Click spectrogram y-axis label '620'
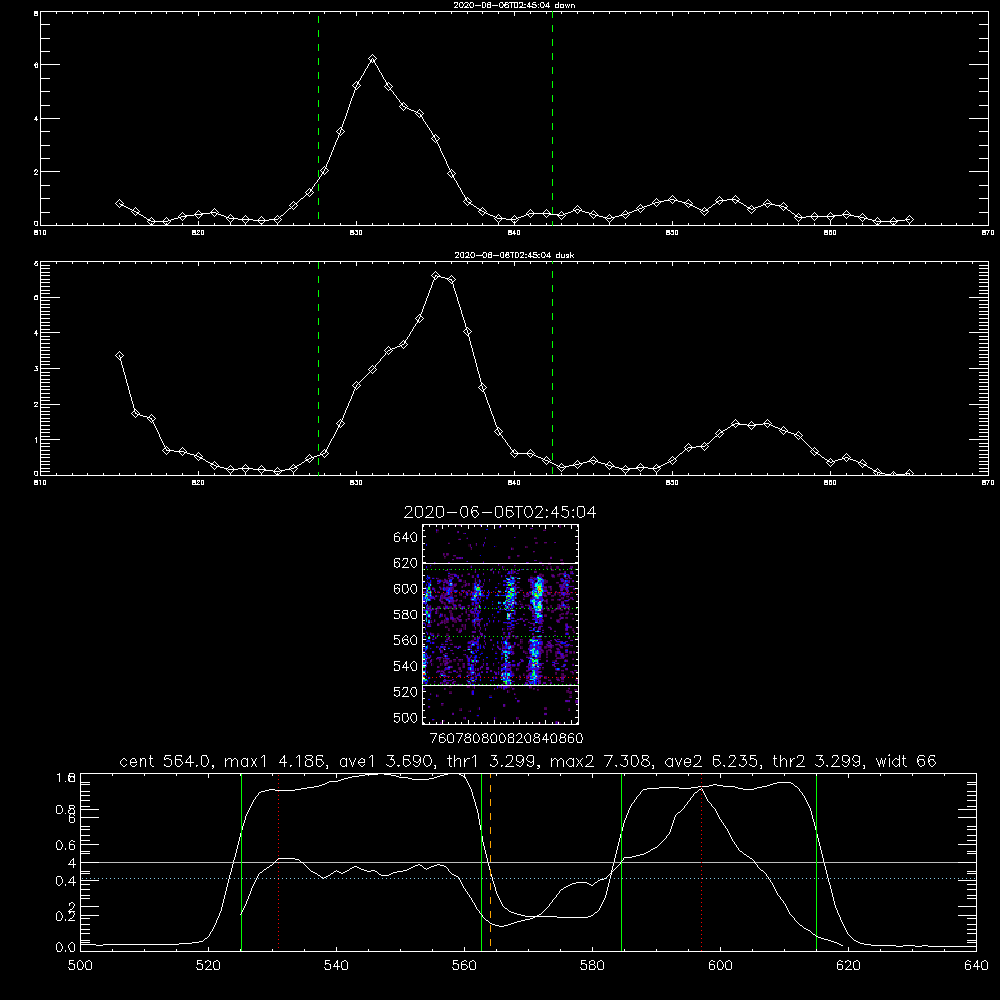This screenshot has width=1000, height=1000. pyautogui.click(x=406, y=563)
